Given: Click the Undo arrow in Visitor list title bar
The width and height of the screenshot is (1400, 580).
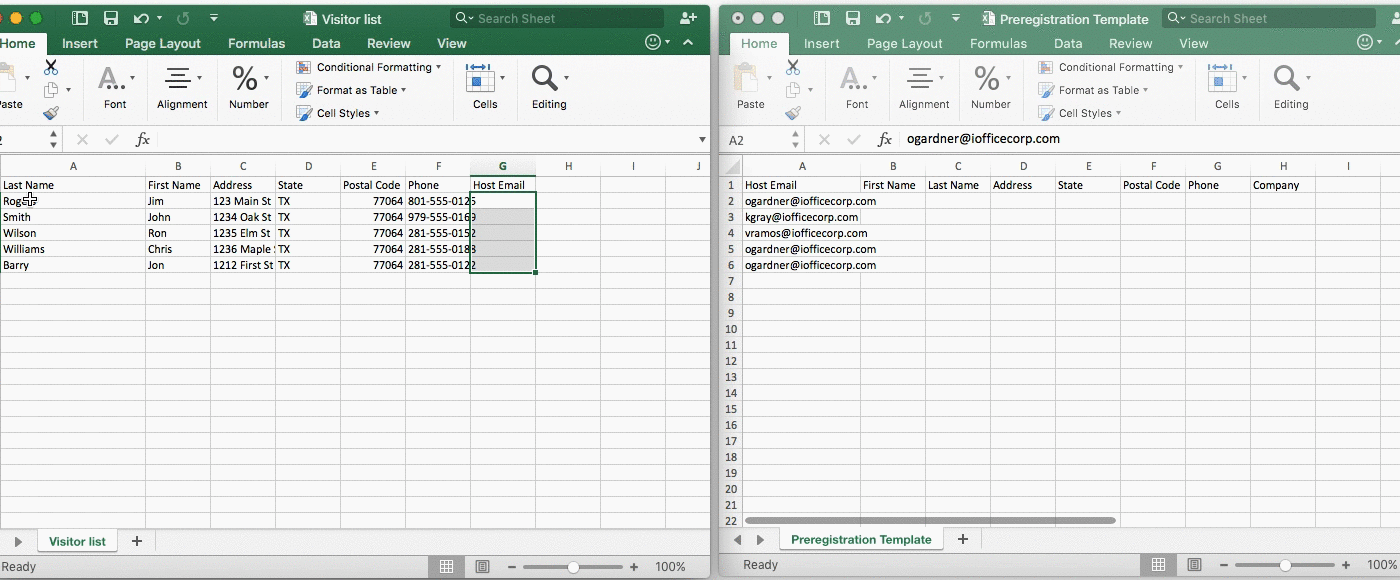Looking at the screenshot, I should [141, 19].
